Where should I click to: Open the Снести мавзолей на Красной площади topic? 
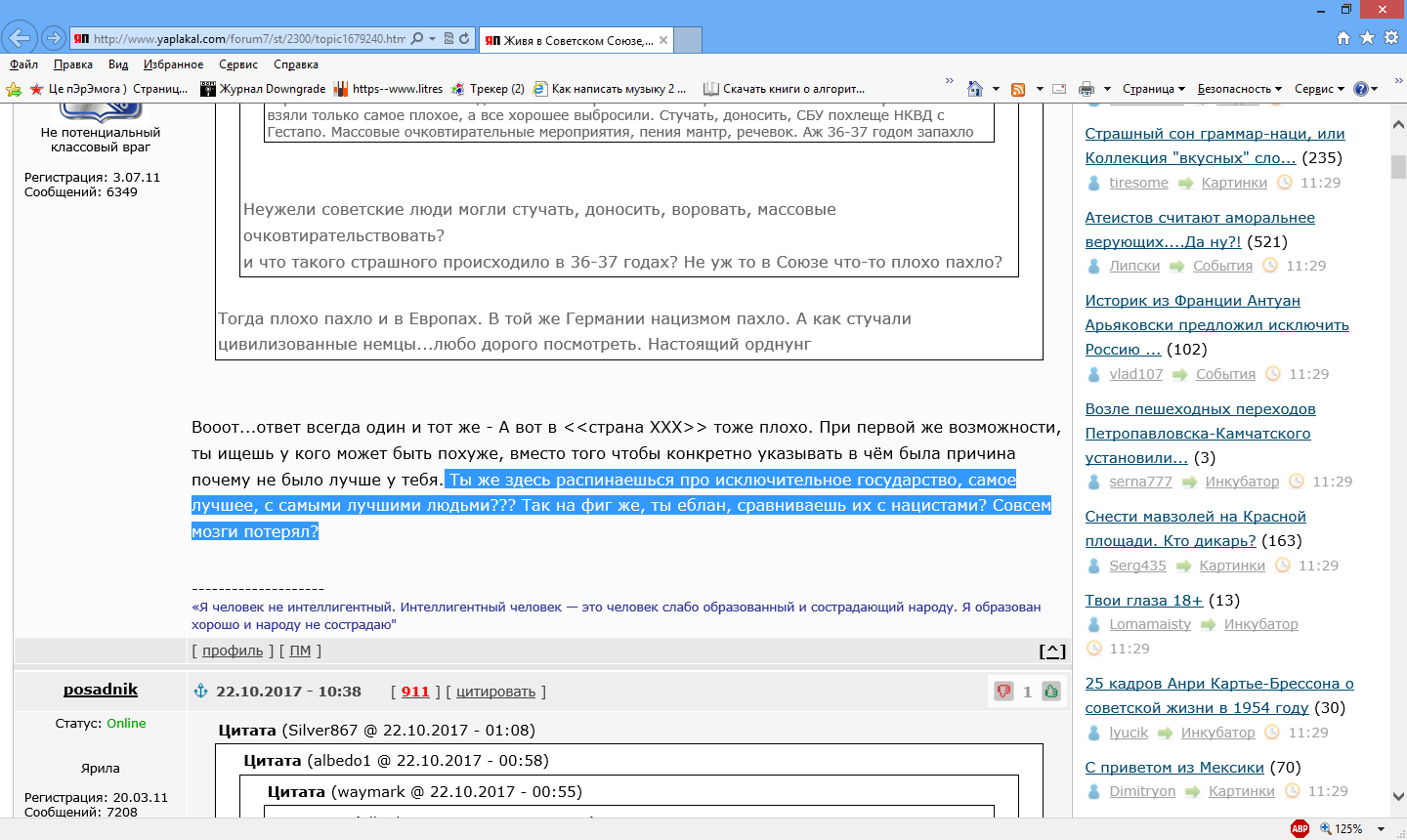[x=1195, y=528]
